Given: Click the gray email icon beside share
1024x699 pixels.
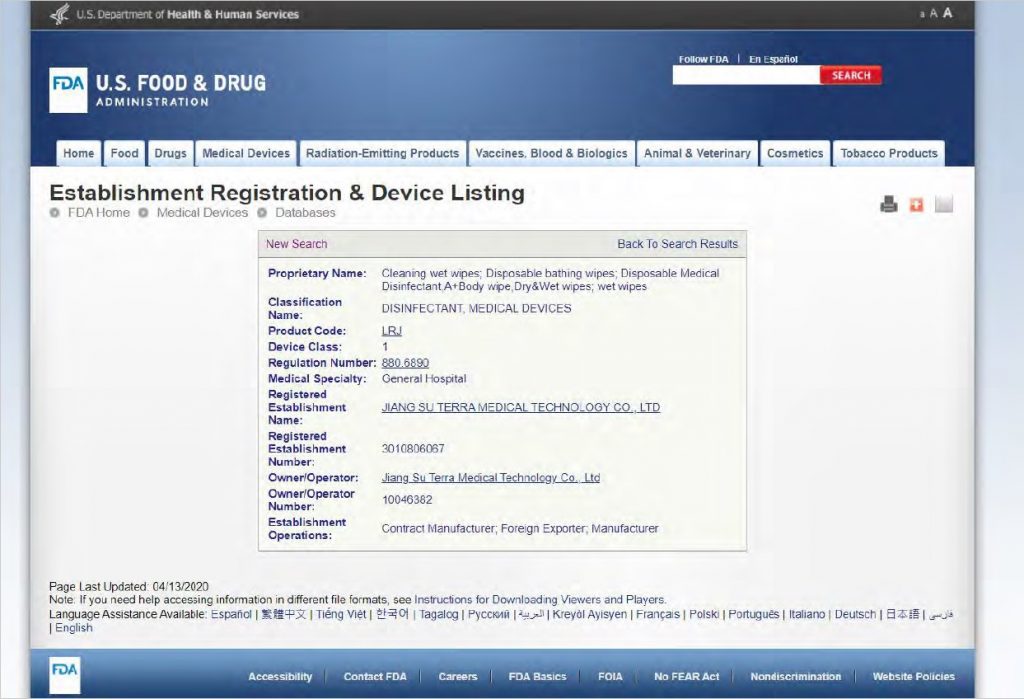Looking at the screenshot, I should coord(943,204).
